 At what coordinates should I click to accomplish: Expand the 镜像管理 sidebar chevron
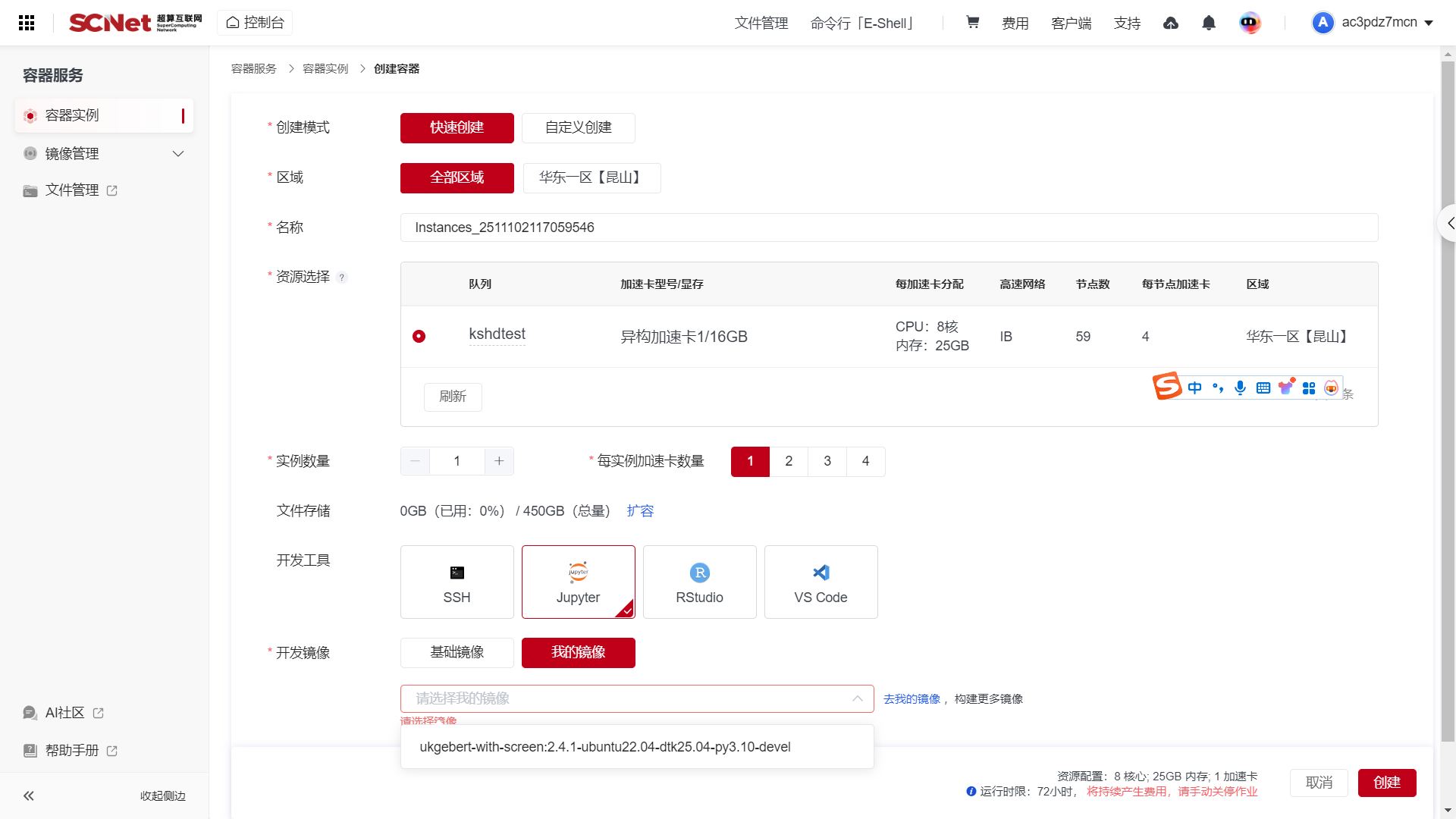click(x=178, y=153)
